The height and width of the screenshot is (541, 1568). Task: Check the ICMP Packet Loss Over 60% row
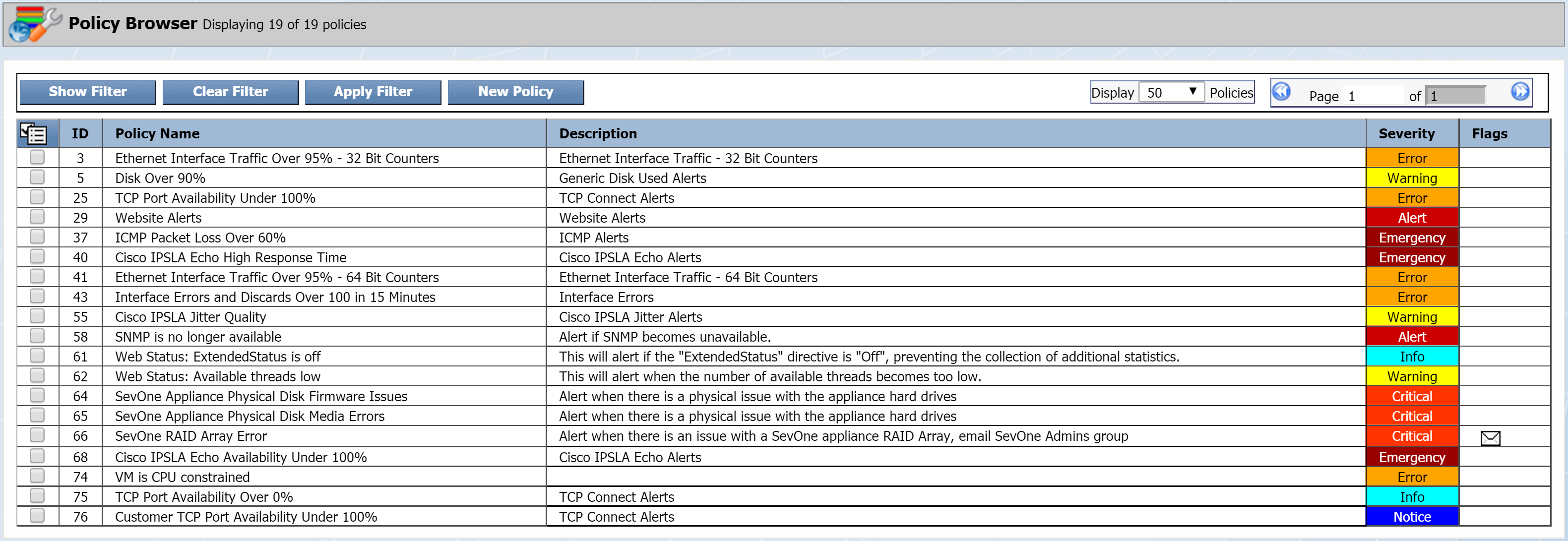click(37, 237)
